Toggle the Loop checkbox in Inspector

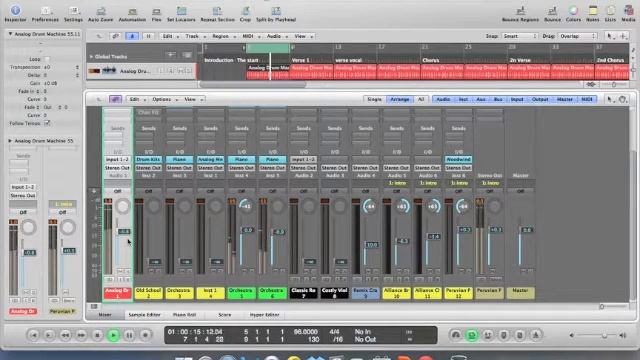pos(47,59)
